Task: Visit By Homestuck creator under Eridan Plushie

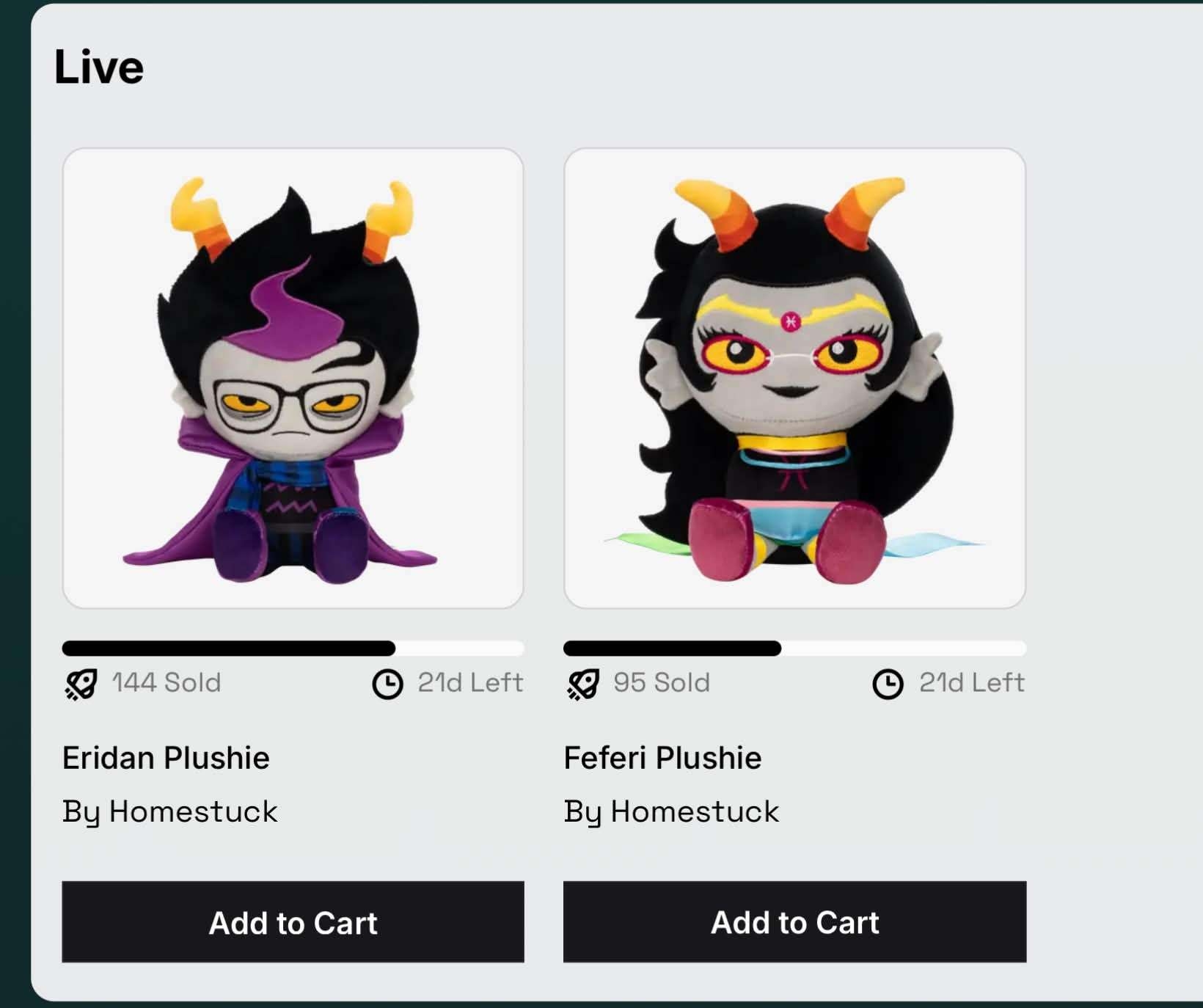Action: coord(170,812)
